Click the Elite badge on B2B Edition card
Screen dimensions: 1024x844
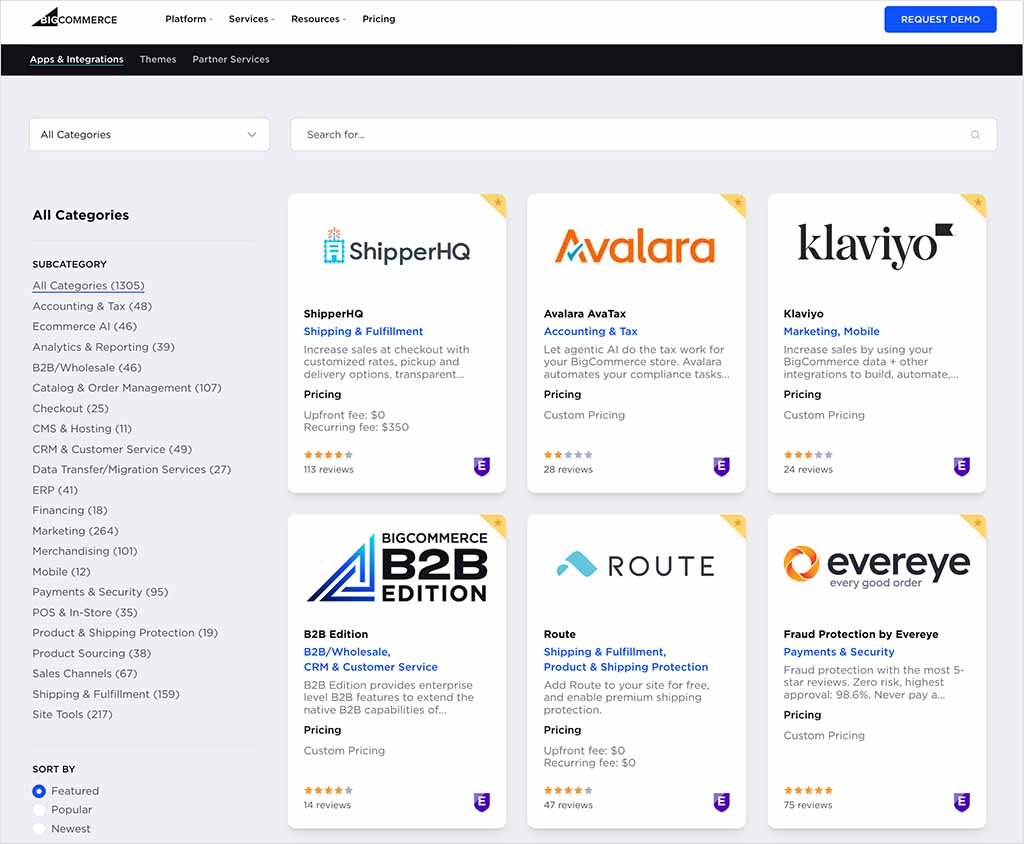tap(481, 802)
